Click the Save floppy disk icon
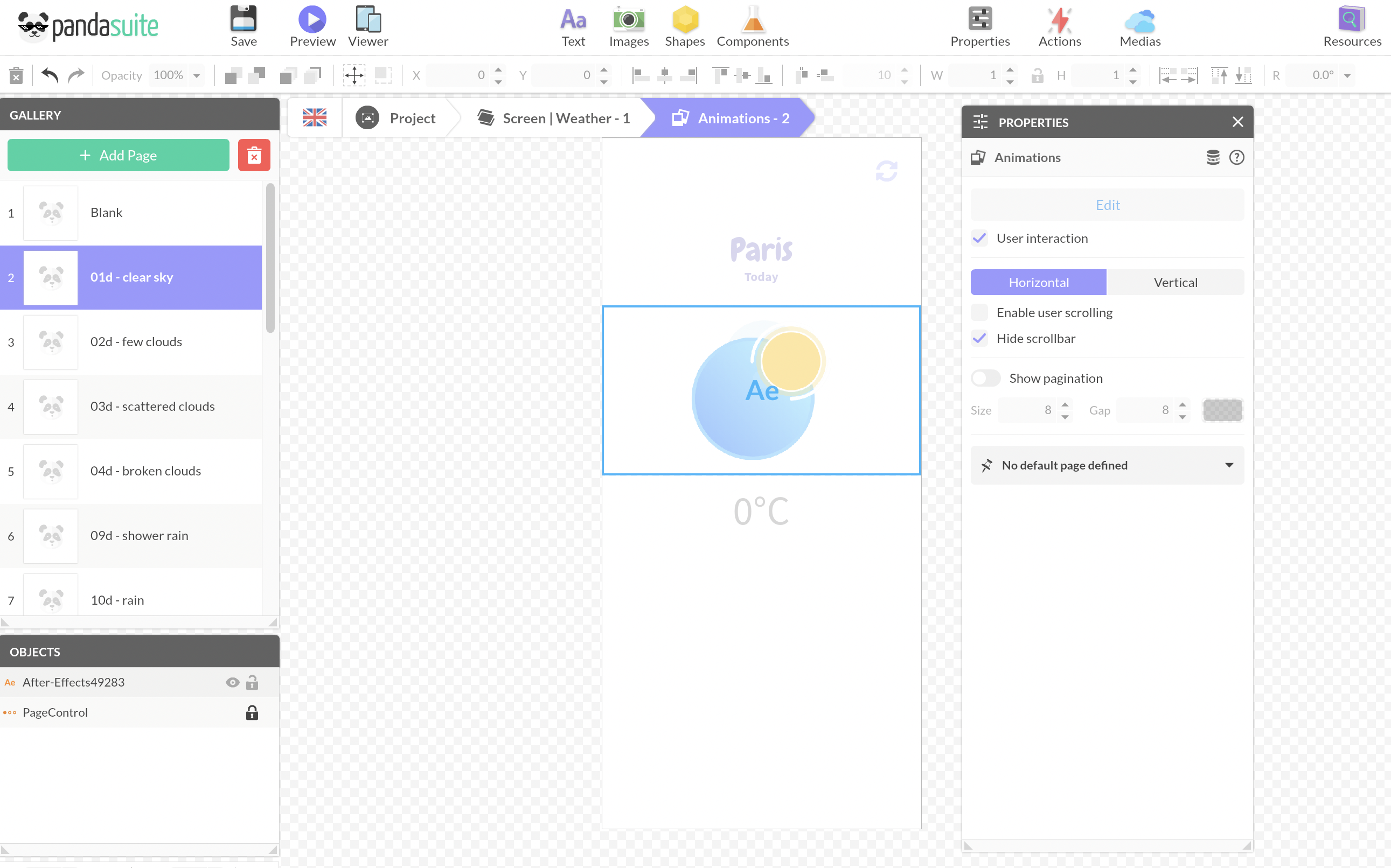Image resolution: width=1391 pixels, height=868 pixels. (244, 19)
